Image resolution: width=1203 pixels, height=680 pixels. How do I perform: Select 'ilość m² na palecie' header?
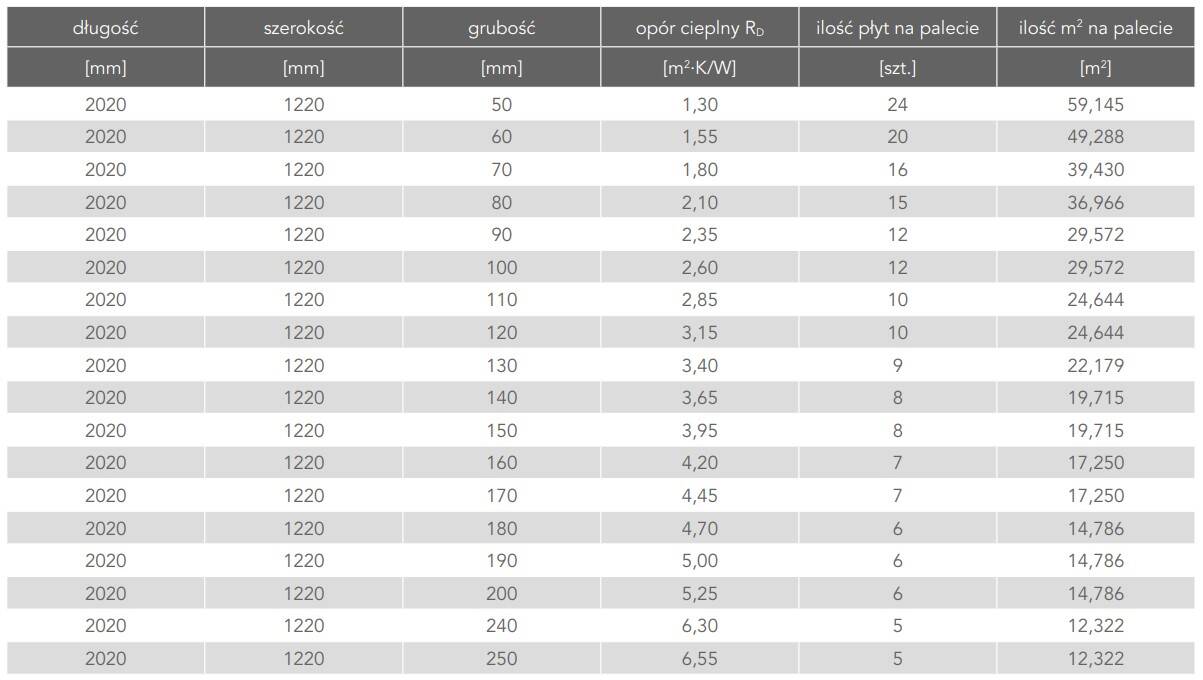click(x=1095, y=28)
